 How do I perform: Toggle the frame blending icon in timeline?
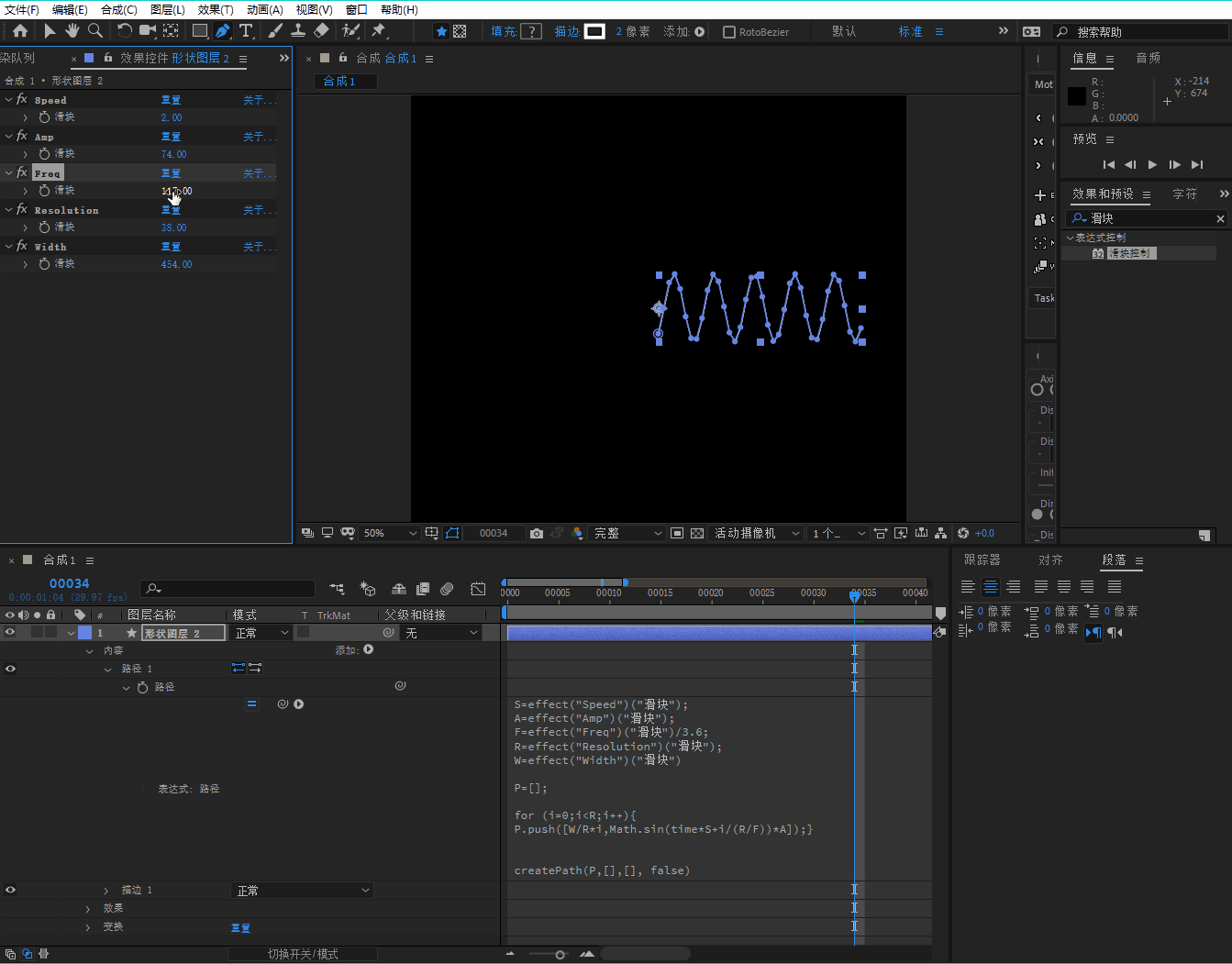pyautogui.click(x=423, y=589)
